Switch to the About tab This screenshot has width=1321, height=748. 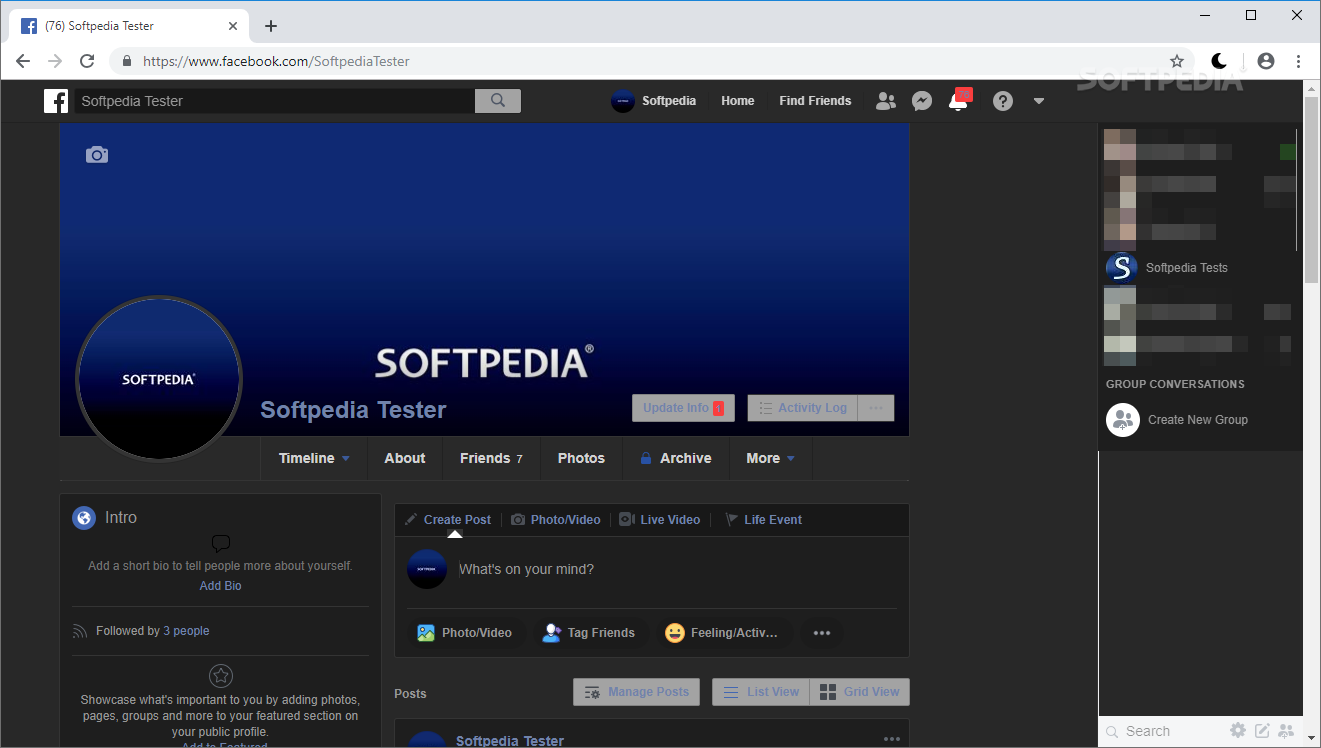coord(405,458)
